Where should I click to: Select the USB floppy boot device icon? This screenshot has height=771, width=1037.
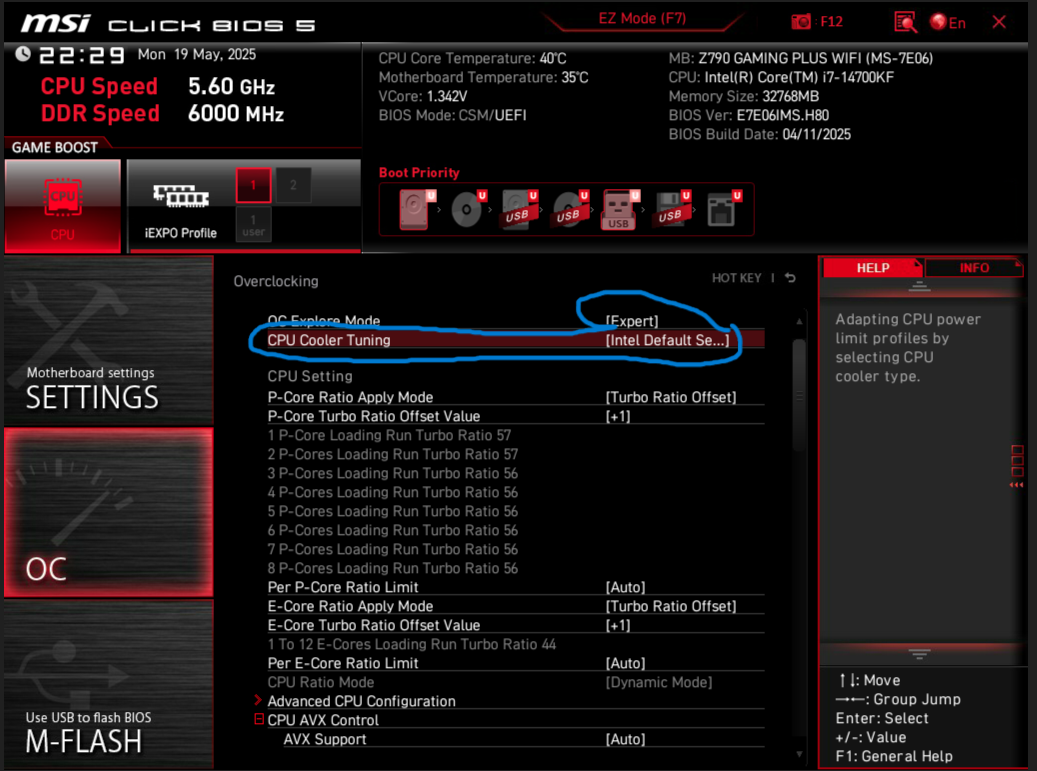pyautogui.click(x=672, y=209)
